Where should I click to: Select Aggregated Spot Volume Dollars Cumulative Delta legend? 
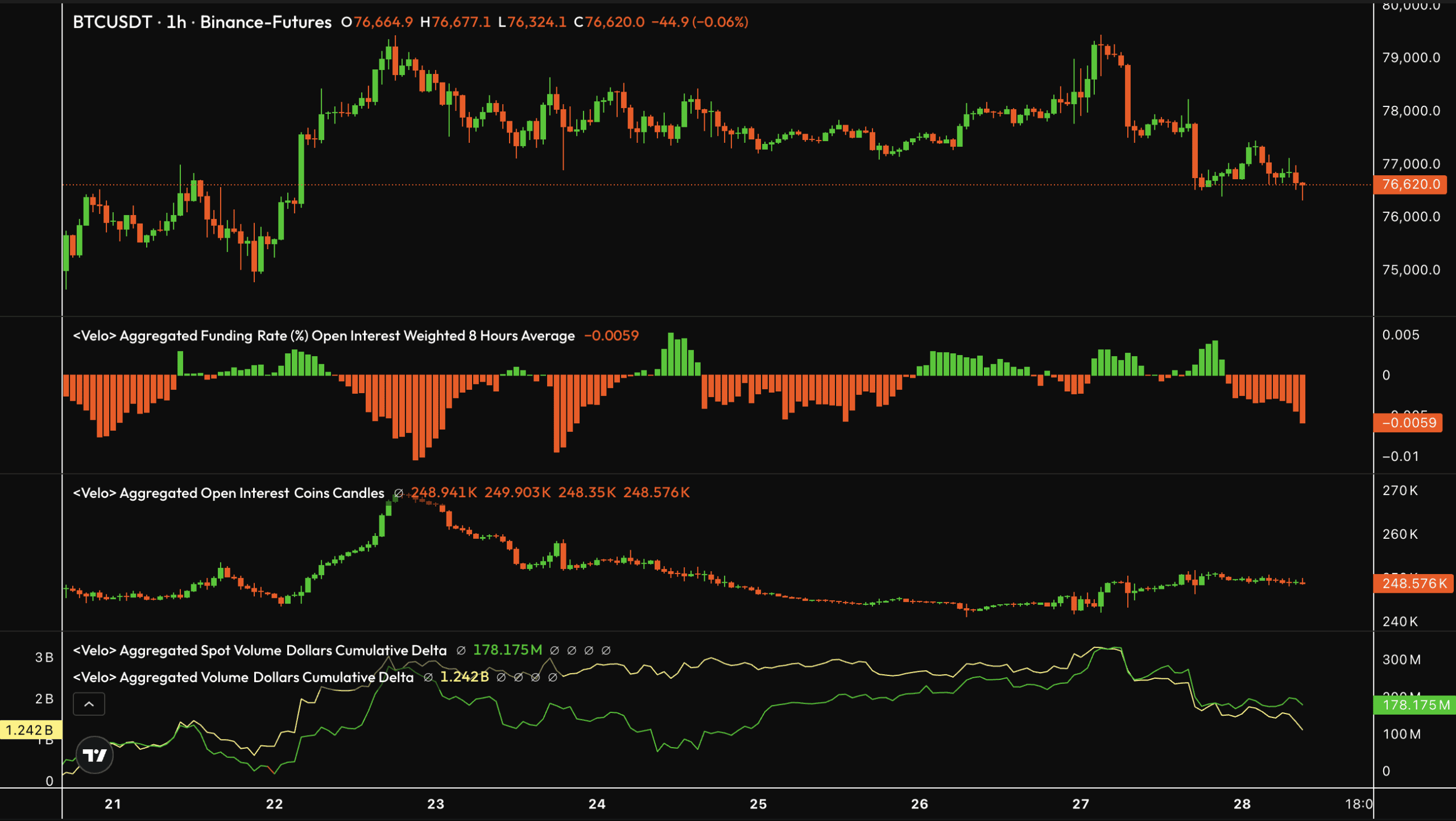[259, 650]
